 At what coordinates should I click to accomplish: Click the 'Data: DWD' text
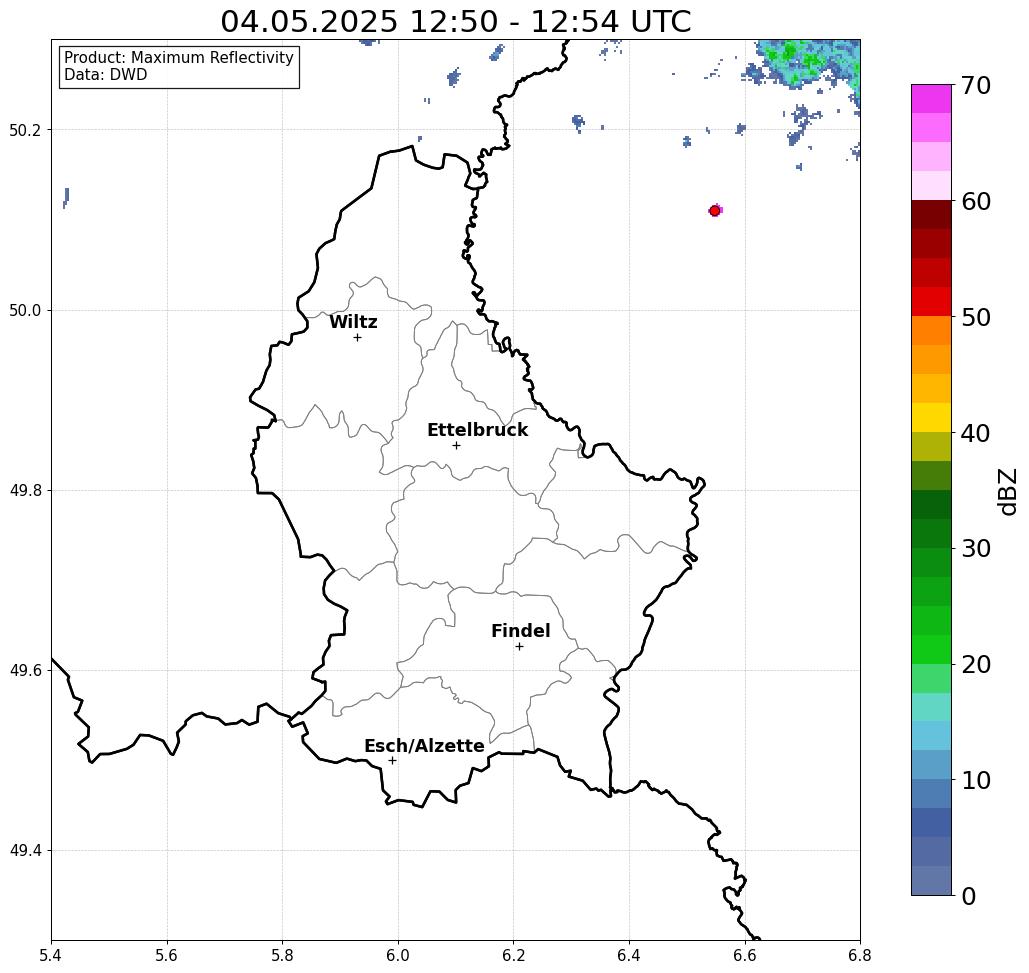pyautogui.click(x=106, y=75)
